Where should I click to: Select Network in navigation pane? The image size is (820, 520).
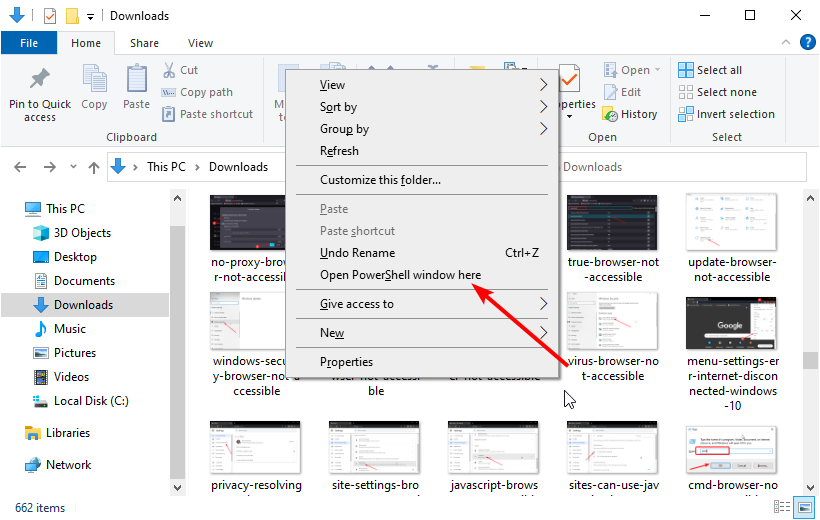58,465
